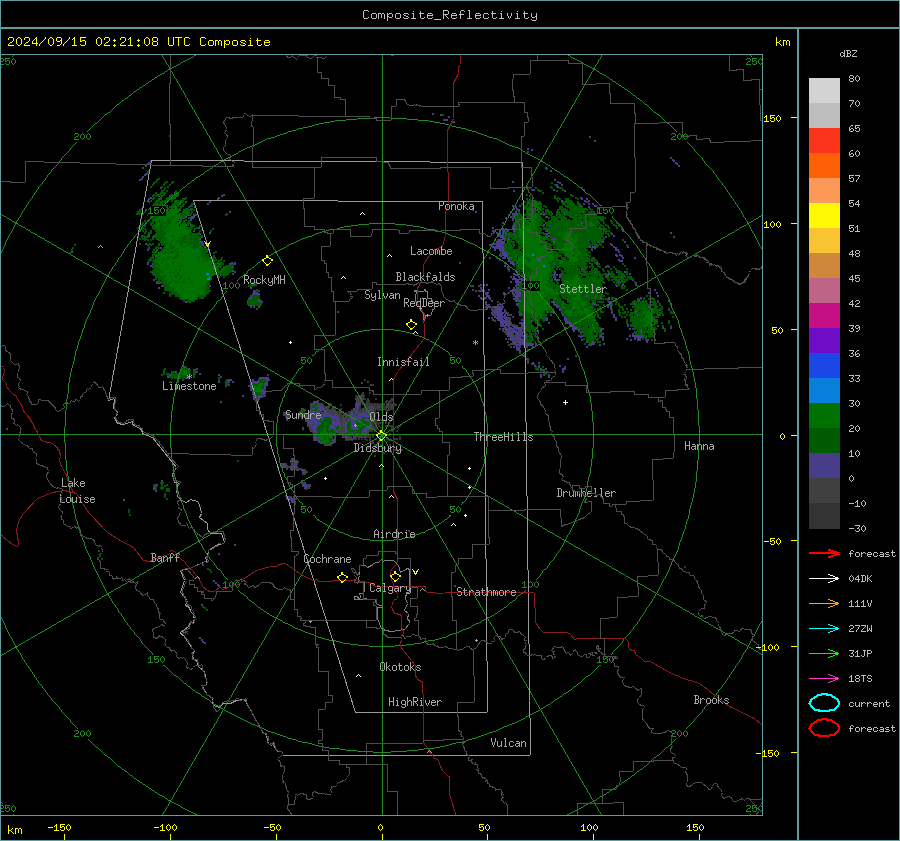This screenshot has height=841, width=900.
Task: Click the Composite_Reflectivity title text
Action: [x=449, y=15]
